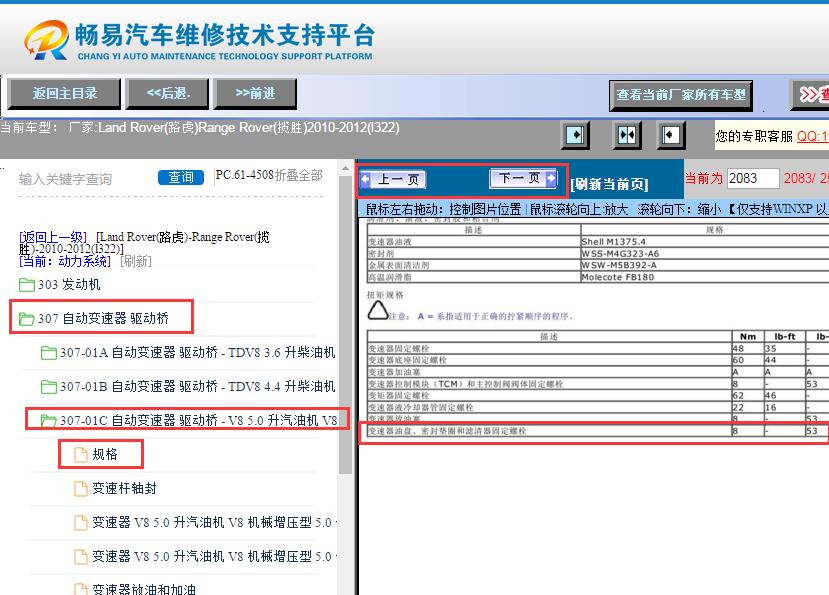Click the <<后退 button
This screenshot has height=595, width=829.
coord(168,94)
